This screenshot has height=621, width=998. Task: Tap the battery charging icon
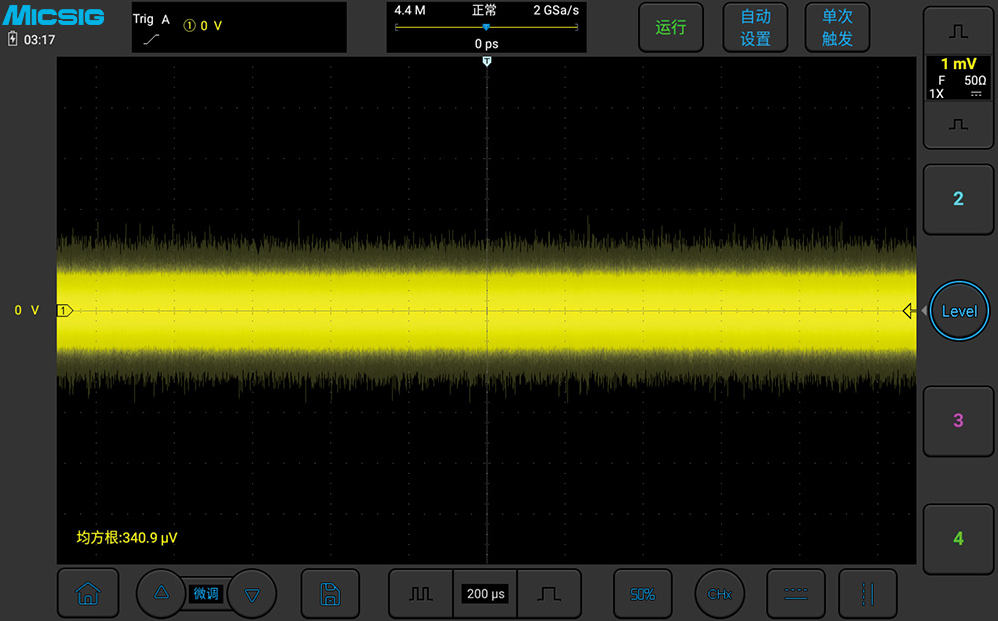tap(12, 39)
